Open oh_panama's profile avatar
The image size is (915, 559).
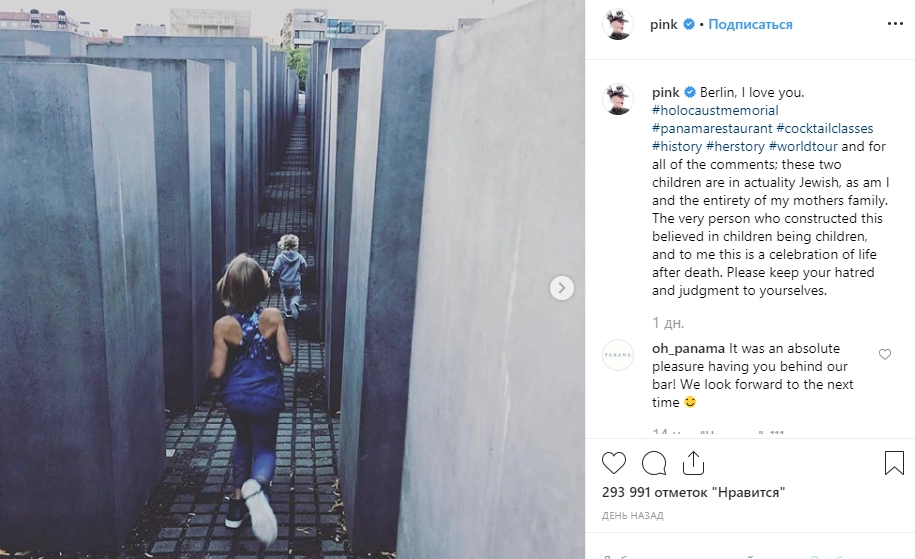pos(618,355)
